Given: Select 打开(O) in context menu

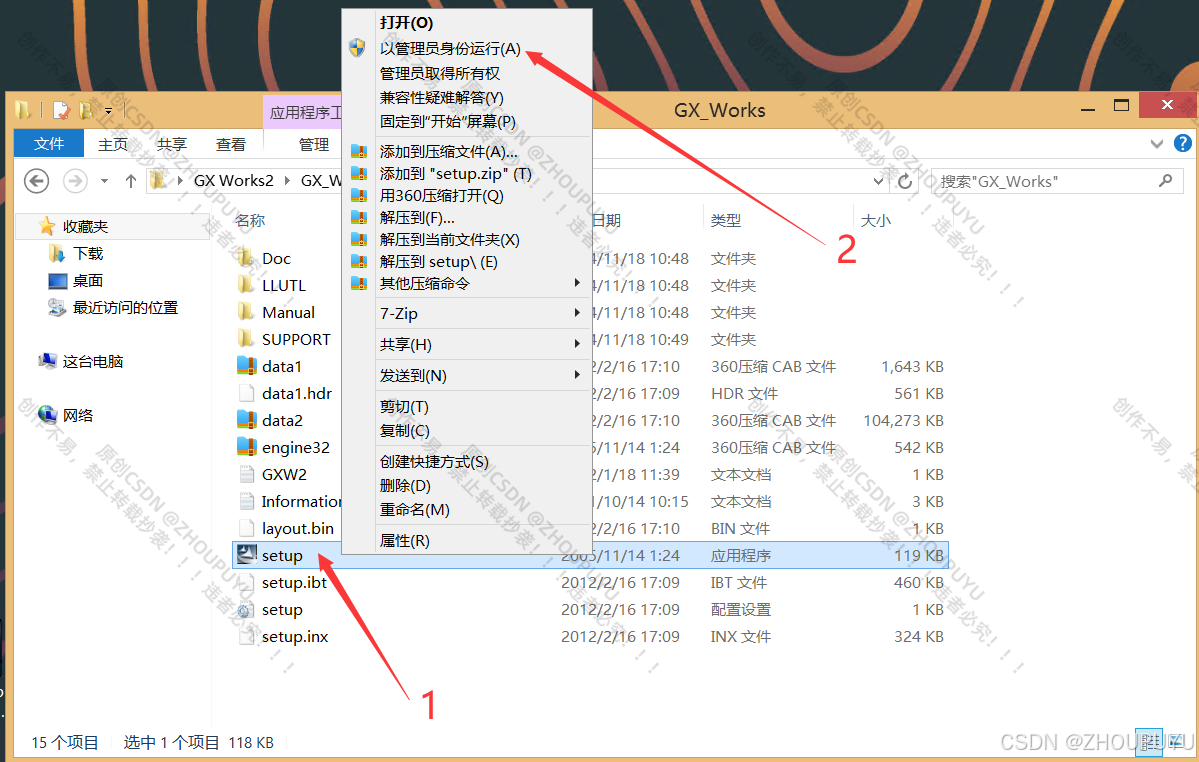Looking at the screenshot, I should [x=406, y=23].
